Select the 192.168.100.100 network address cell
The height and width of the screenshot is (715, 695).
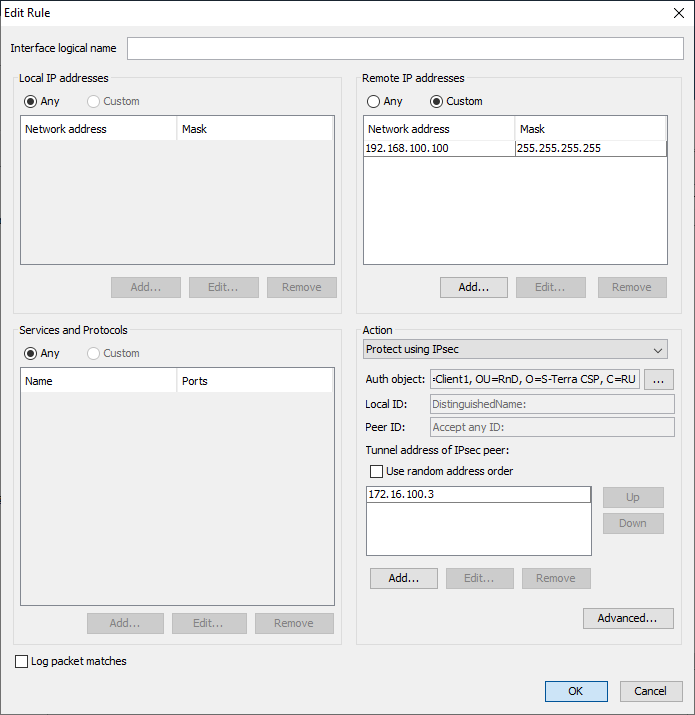(x=439, y=148)
